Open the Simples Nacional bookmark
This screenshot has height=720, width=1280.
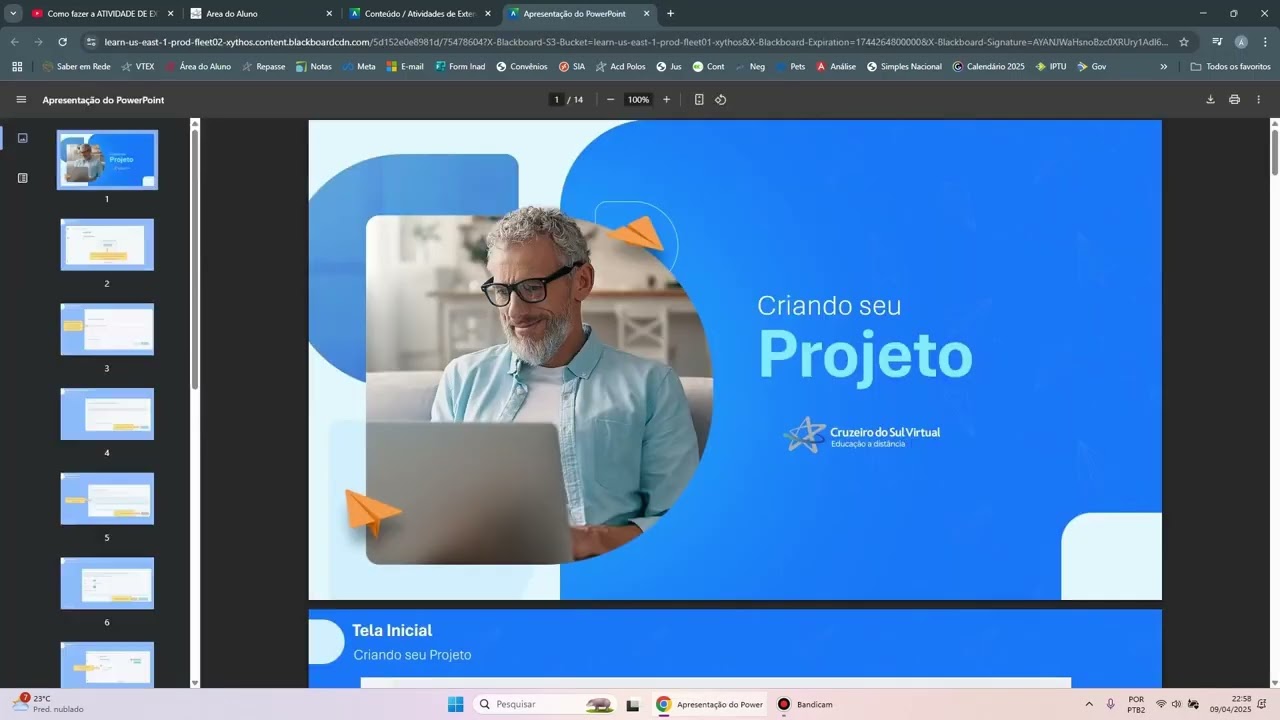coord(904,67)
